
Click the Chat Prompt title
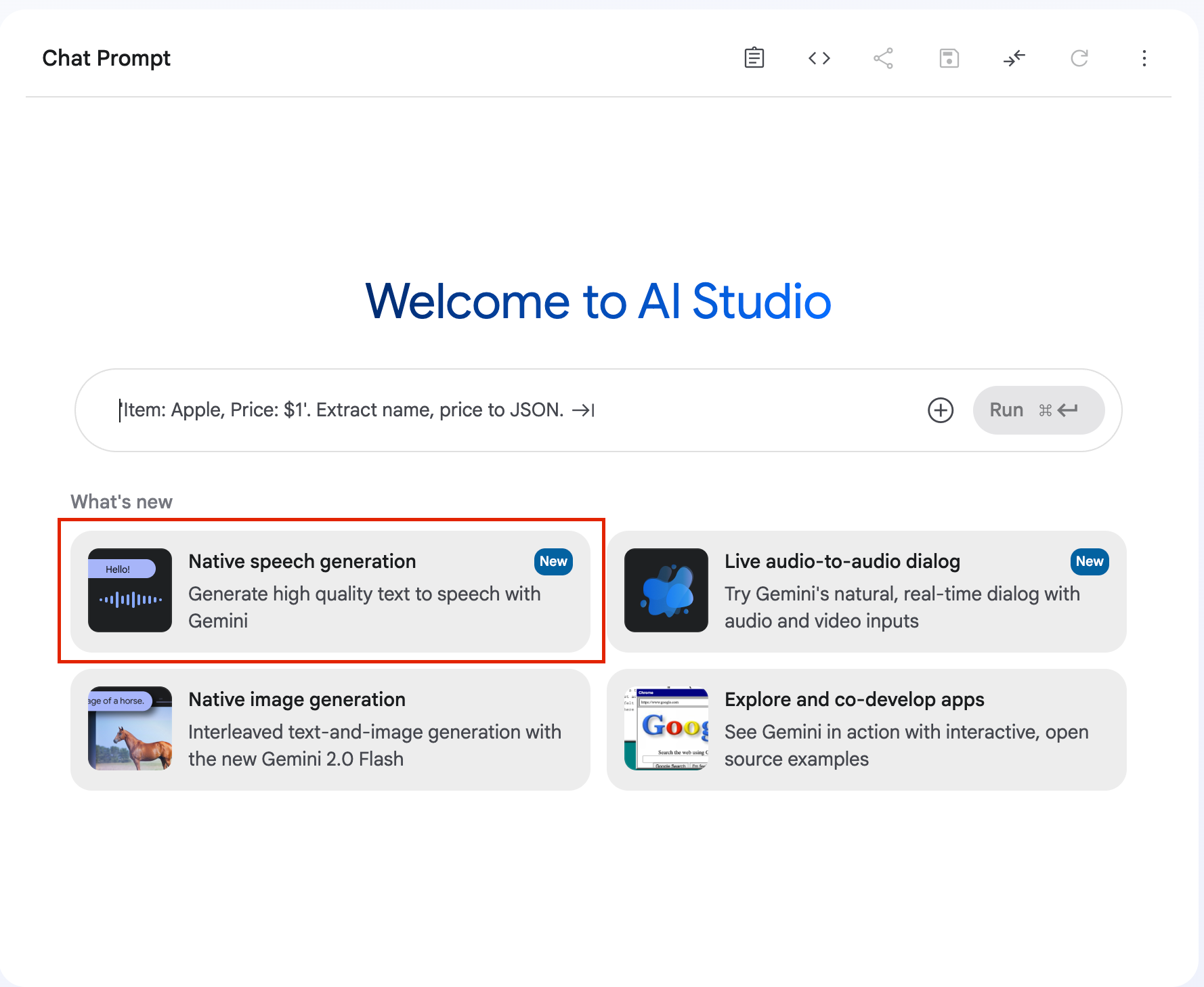[106, 58]
